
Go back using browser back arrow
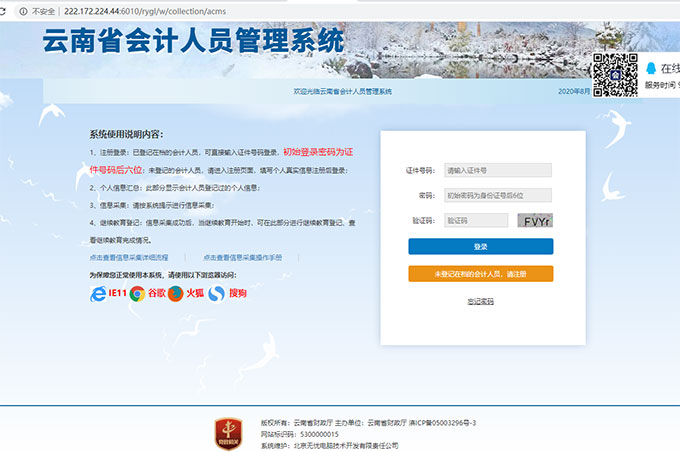pos(10,11)
